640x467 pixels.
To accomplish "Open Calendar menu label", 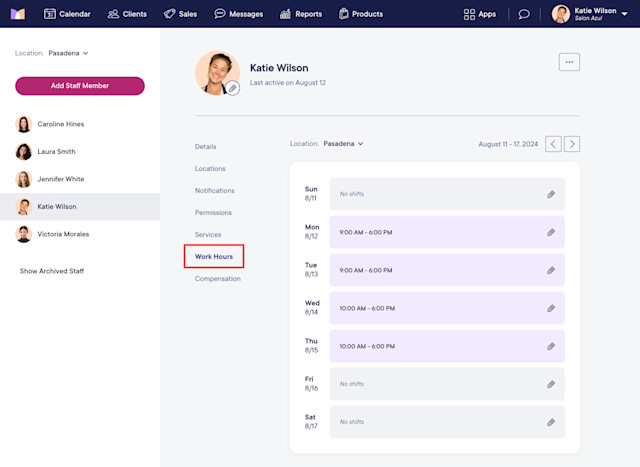I will 75,14.
